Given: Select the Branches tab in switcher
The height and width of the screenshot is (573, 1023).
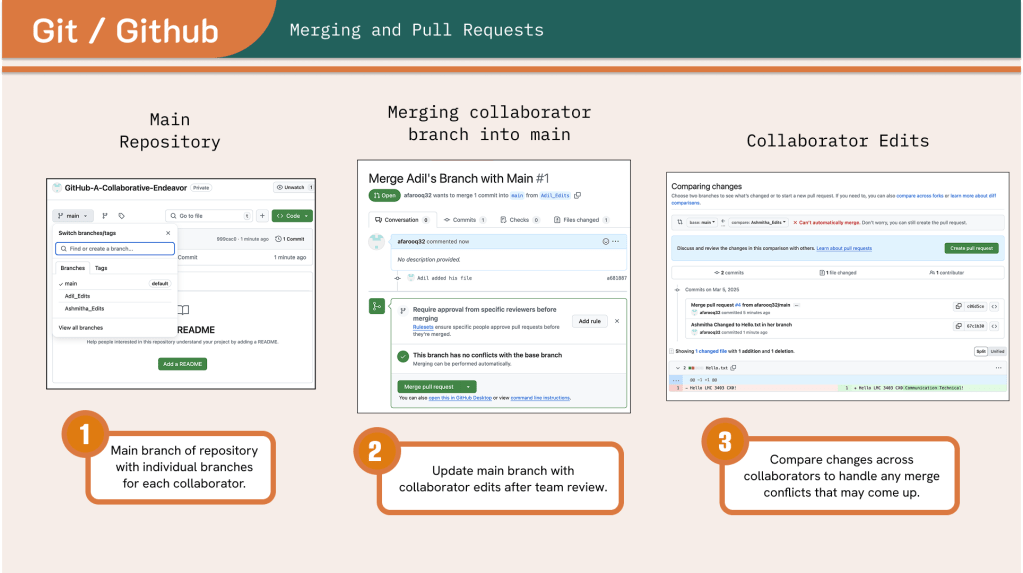Looking at the screenshot, I should [x=72, y=268].
